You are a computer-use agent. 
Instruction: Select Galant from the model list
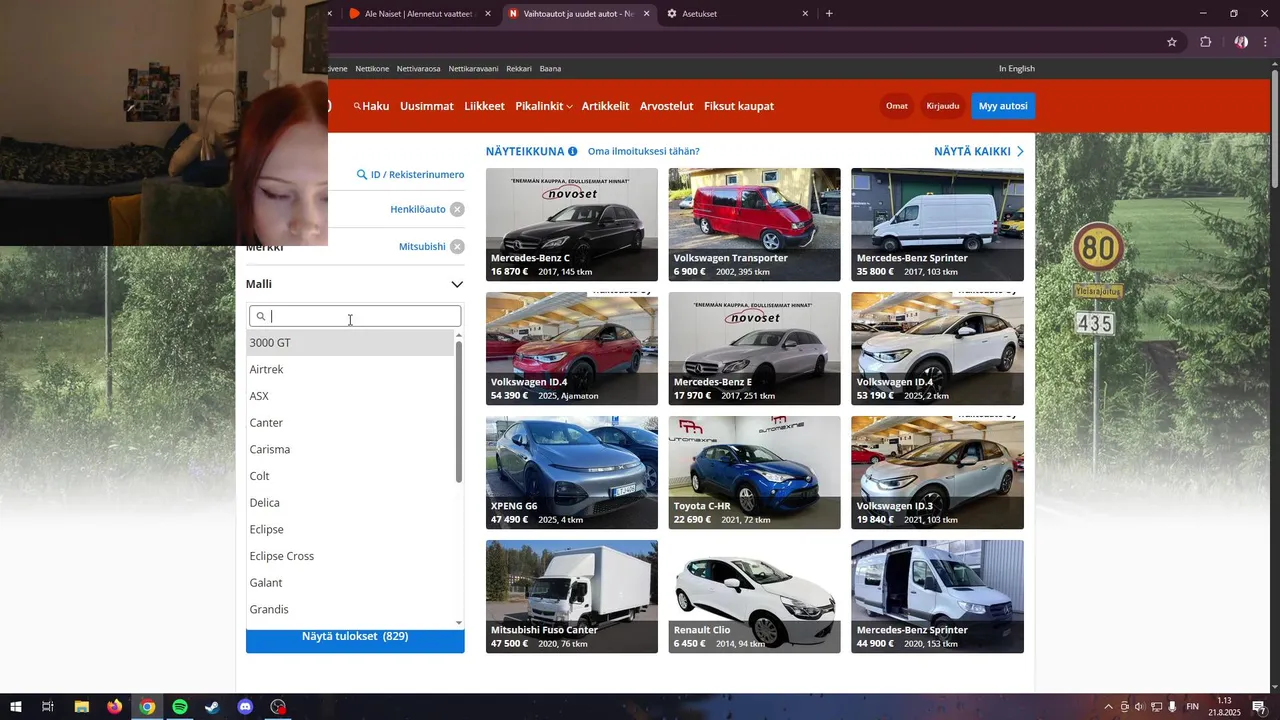coord(351,583)
